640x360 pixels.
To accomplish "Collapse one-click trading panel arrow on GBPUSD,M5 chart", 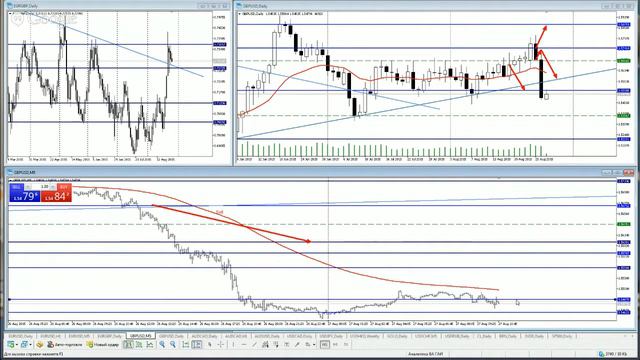I will pos(11,180).
